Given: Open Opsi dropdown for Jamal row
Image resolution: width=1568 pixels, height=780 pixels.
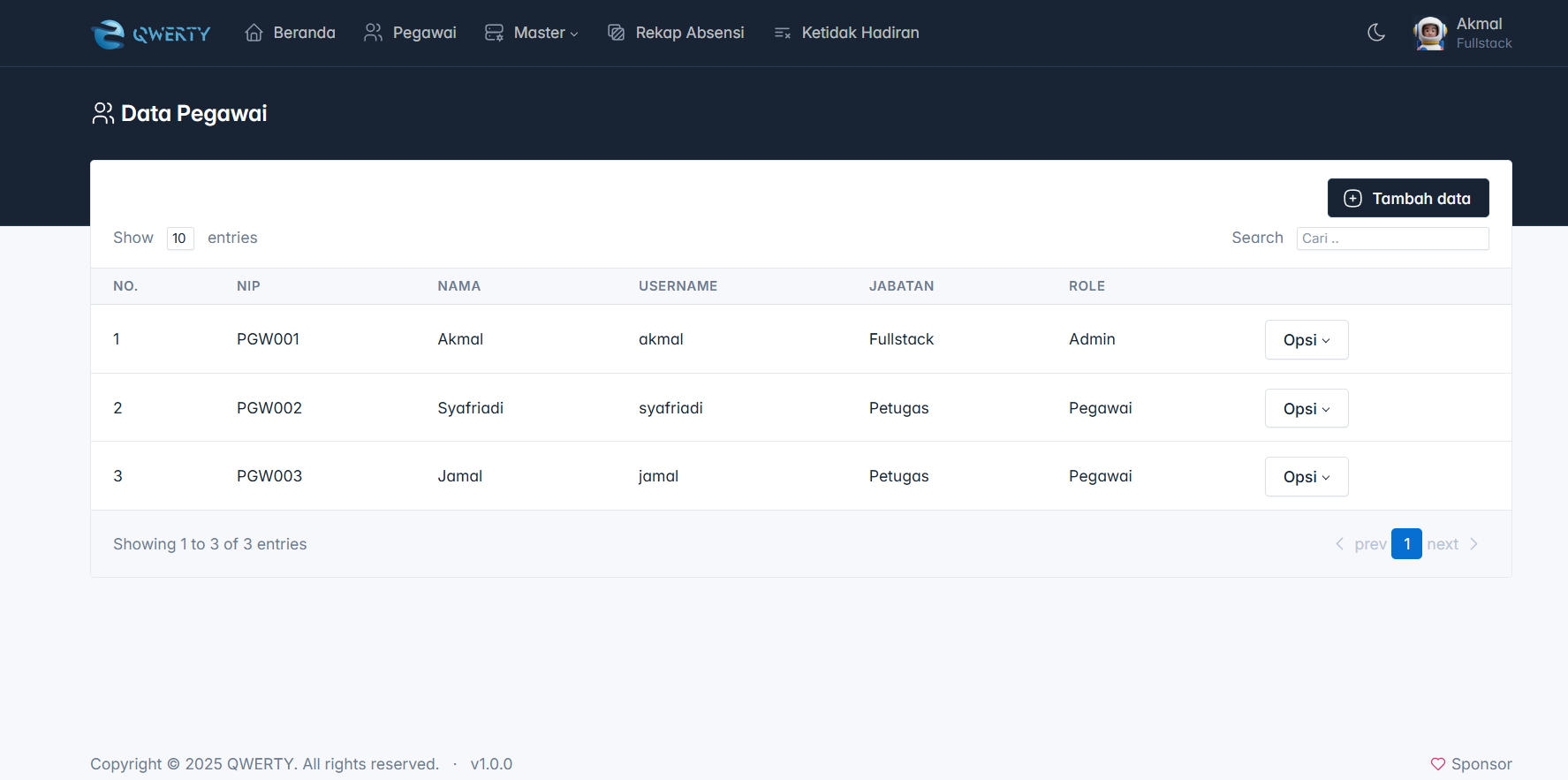Looking at the screenshot, I should point(1307,477).
